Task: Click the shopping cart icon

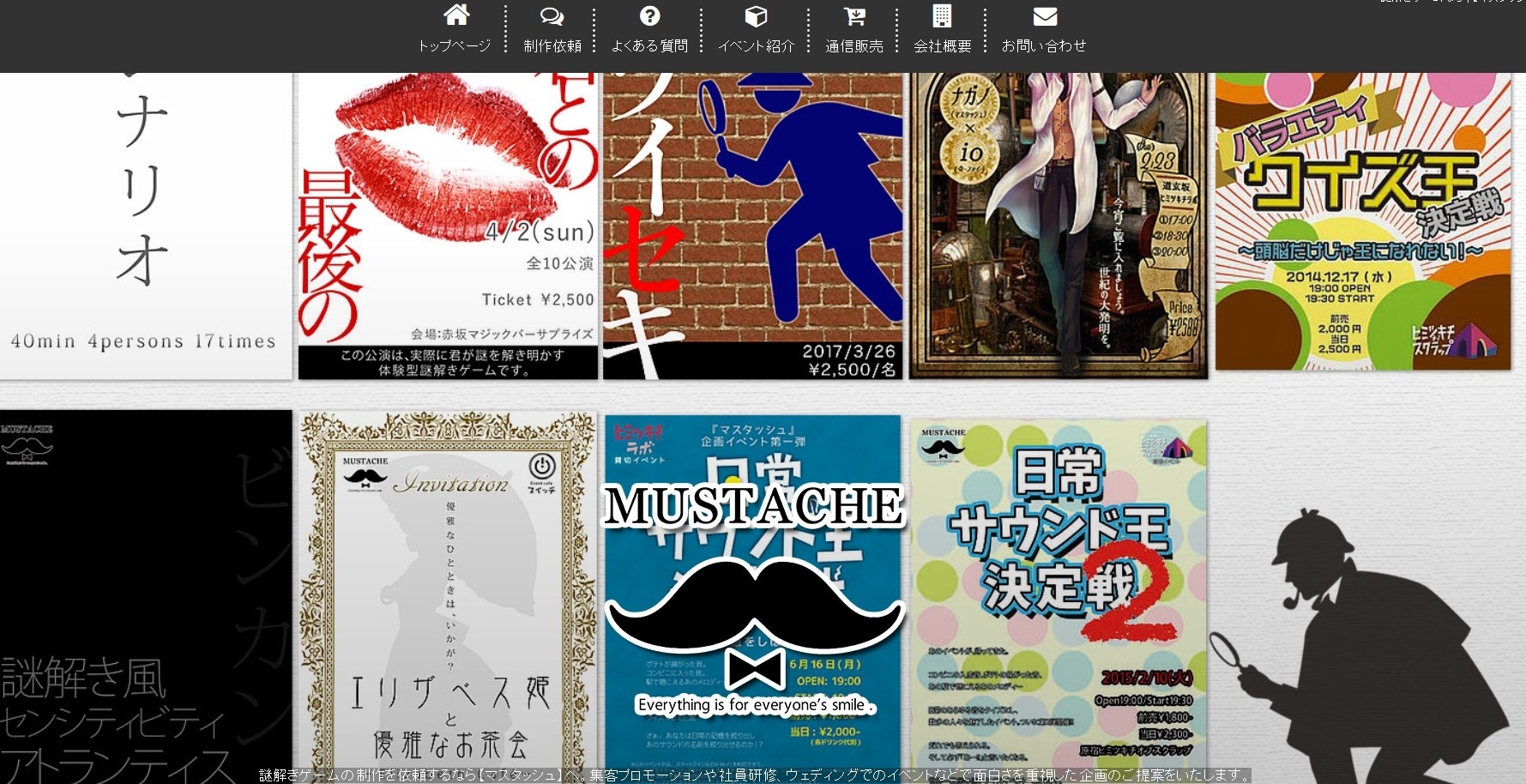Action: [x=854, y=16]
